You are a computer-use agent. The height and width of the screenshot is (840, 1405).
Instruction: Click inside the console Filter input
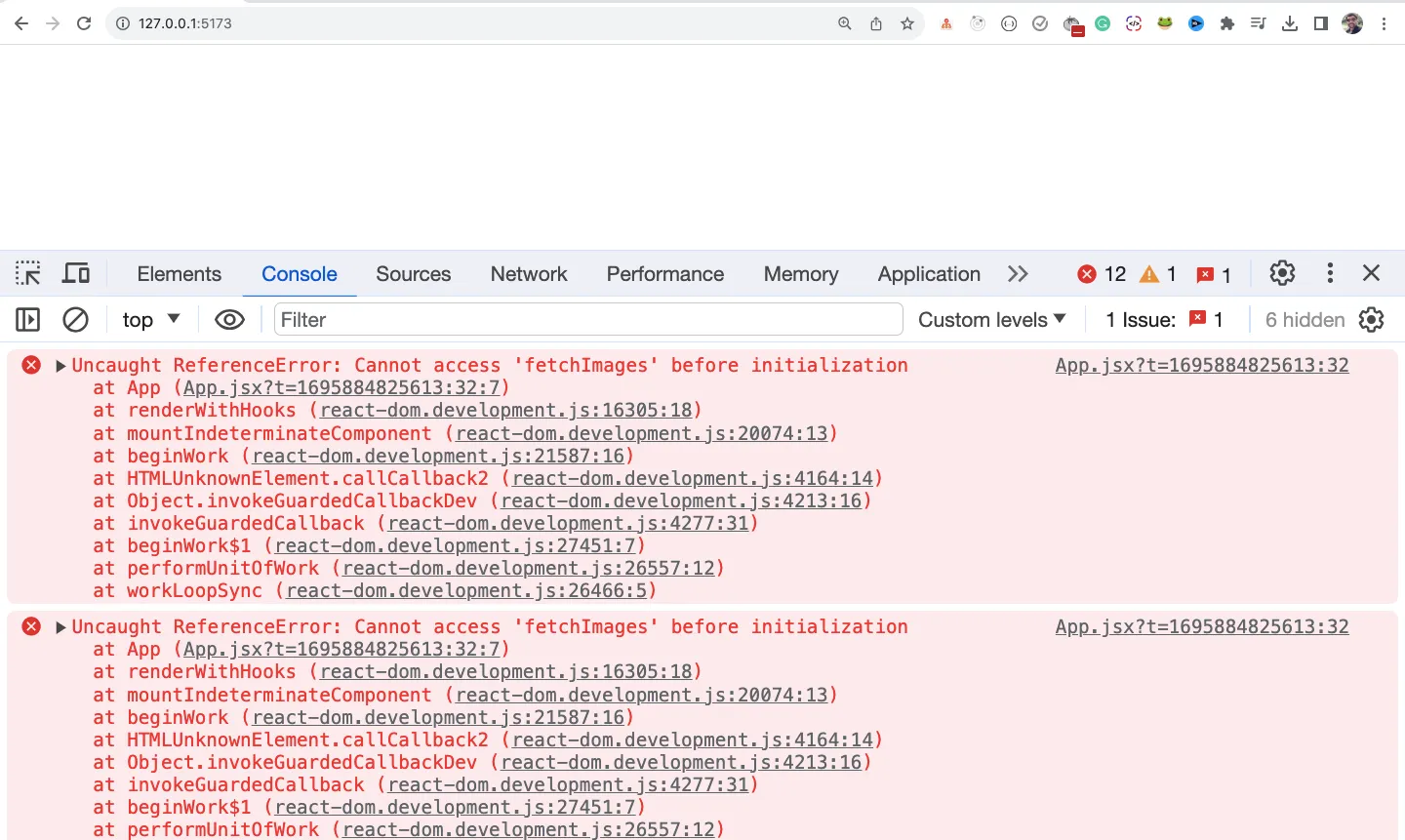click(x=585, y=319)
